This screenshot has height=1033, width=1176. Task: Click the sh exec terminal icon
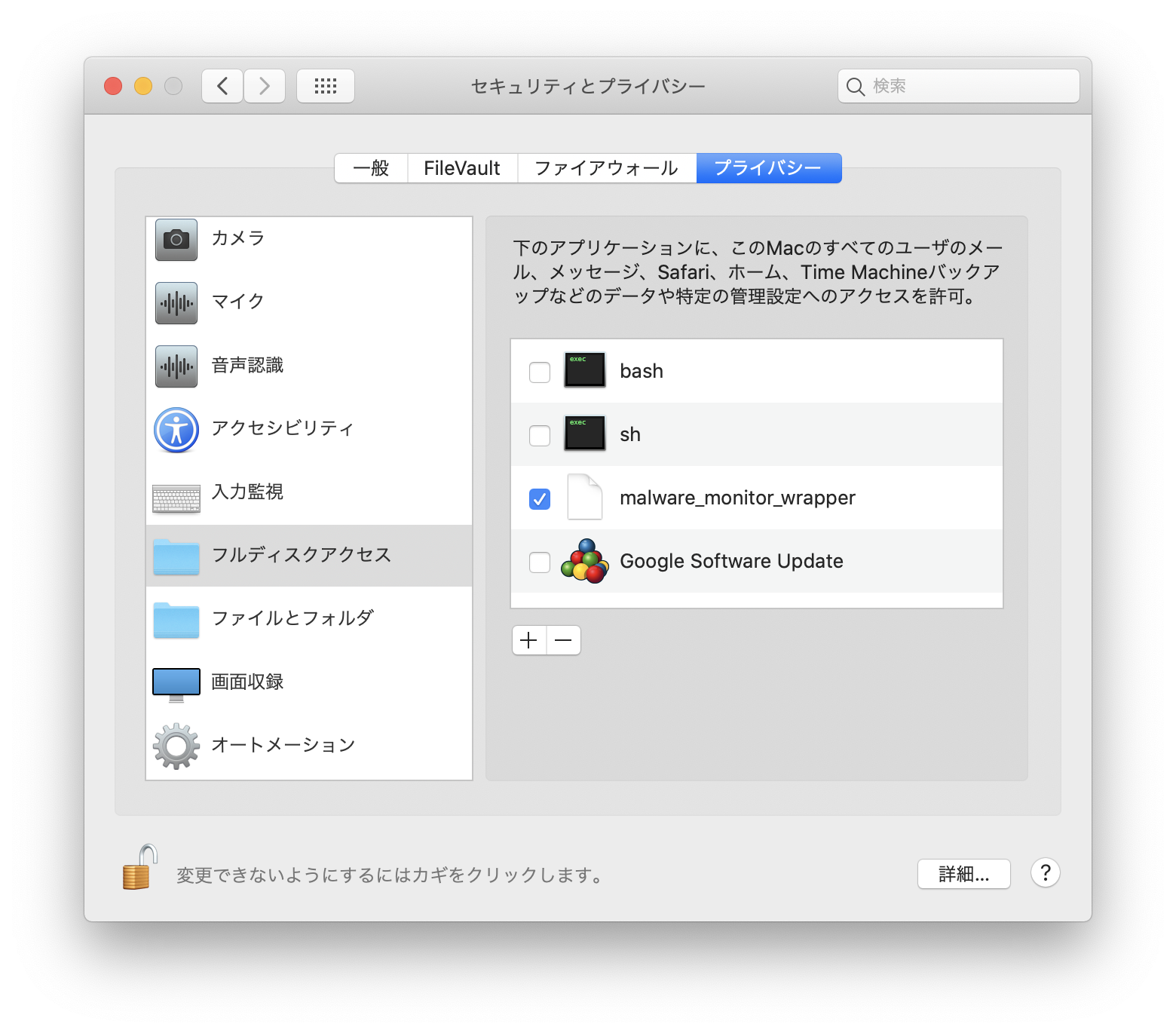click(585, 433)
